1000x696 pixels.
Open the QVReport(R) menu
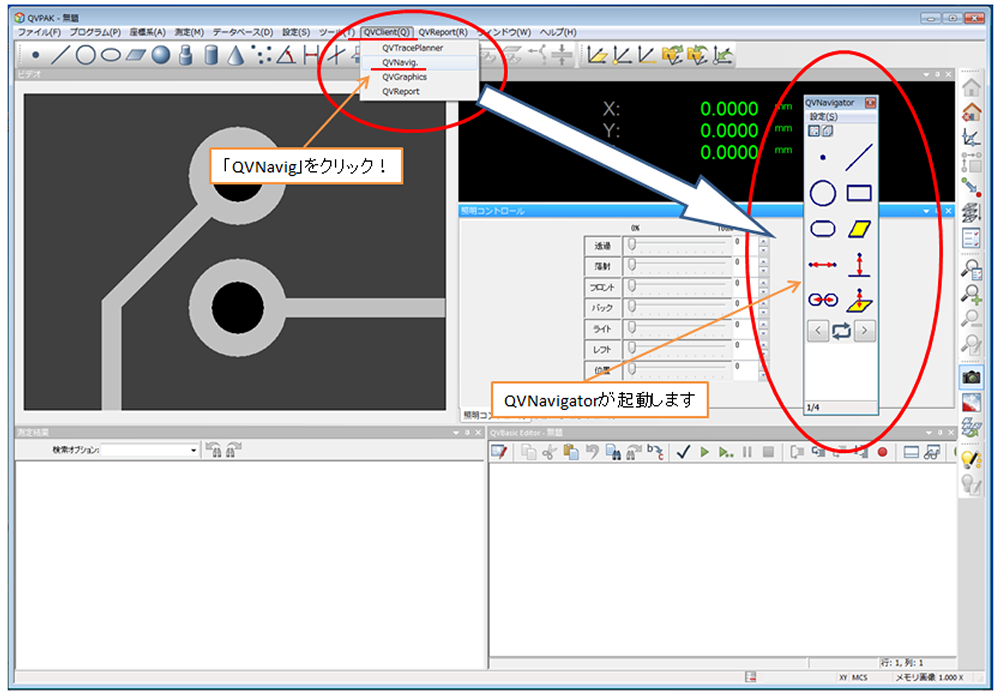tap(443, 32)
